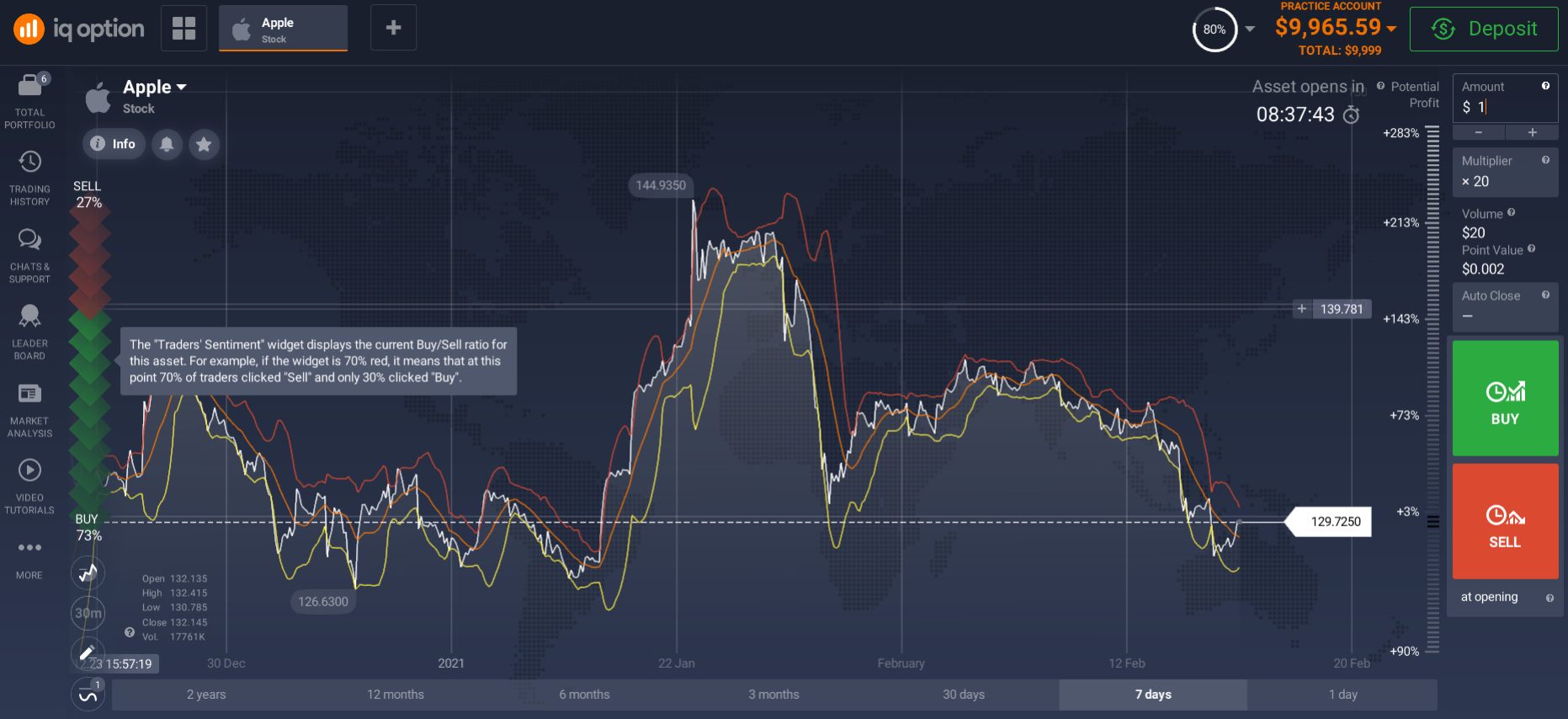Open the Multiplier x20 selector
This screenshot has width=1568, height=719.
(1505, 173)
